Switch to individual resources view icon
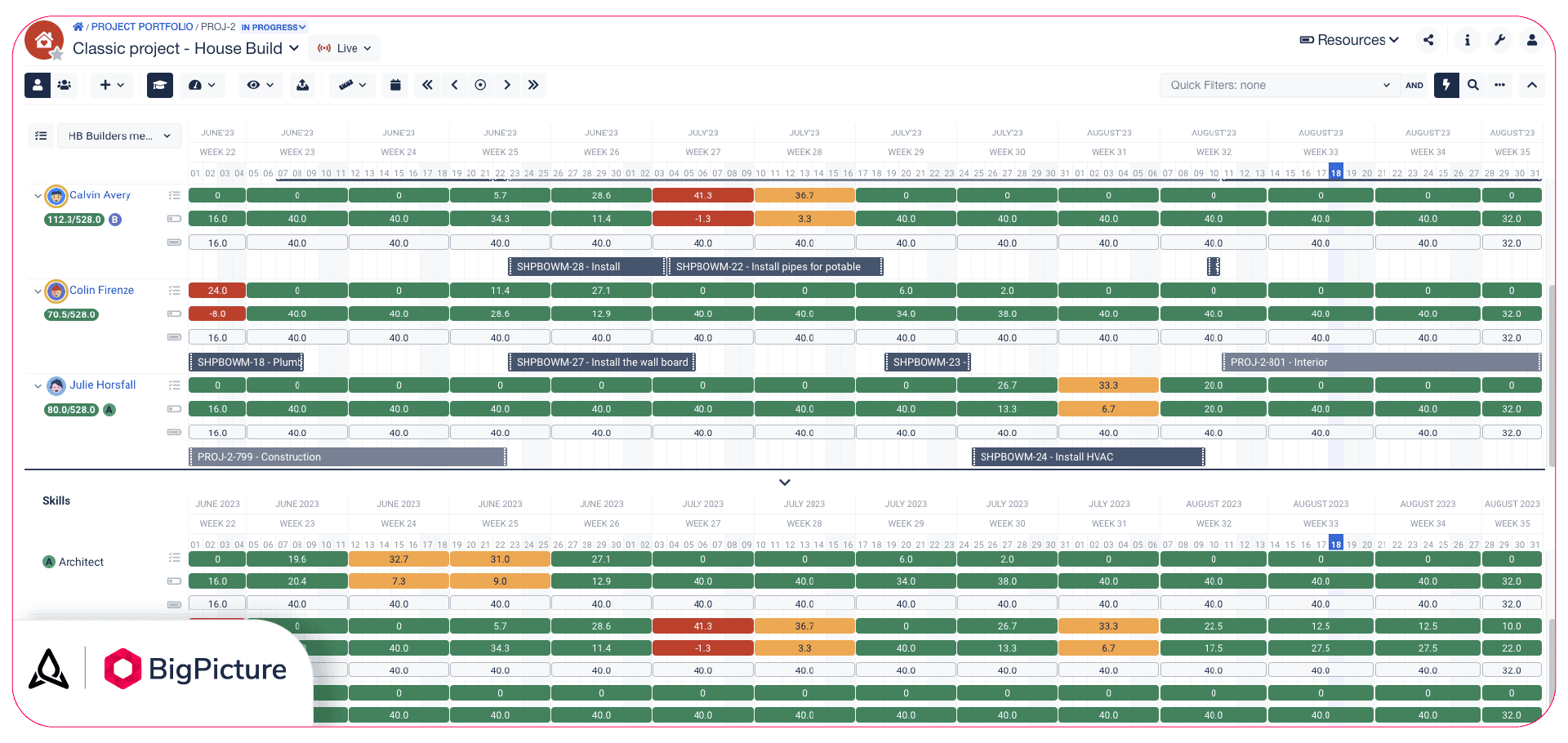This screenshot has height=743, width=1568. point(38,85)
